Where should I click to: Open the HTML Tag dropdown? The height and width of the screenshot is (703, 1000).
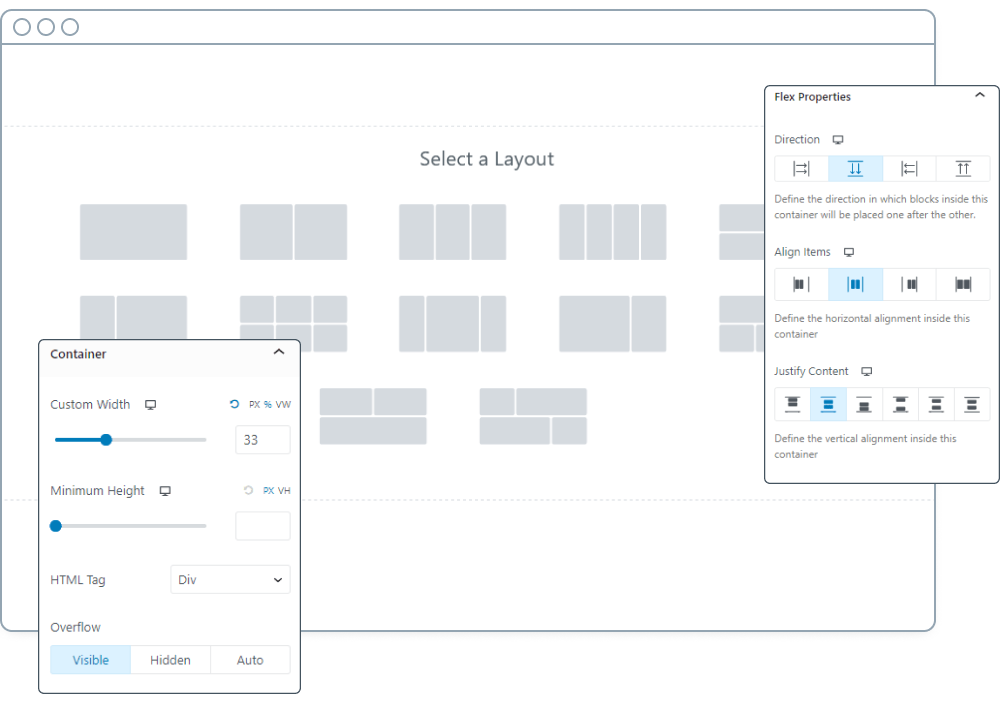[x=230, y=580]
